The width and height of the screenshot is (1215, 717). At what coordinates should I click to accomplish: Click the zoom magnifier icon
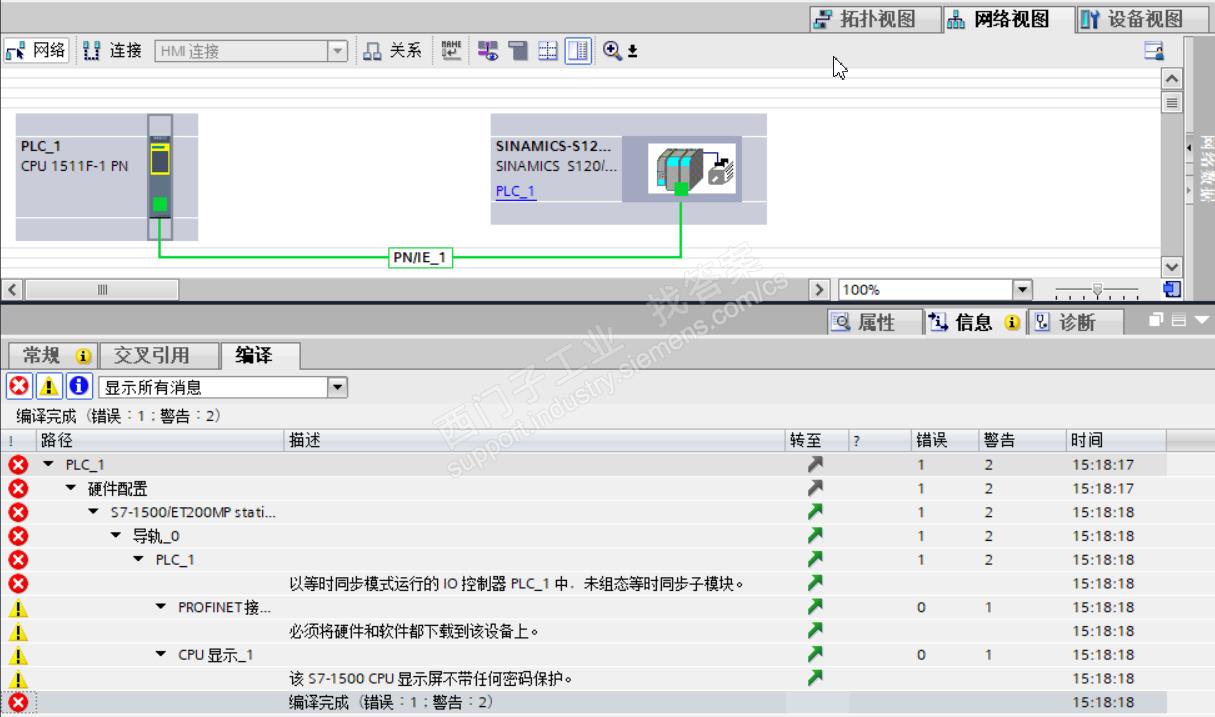[612, 50]
